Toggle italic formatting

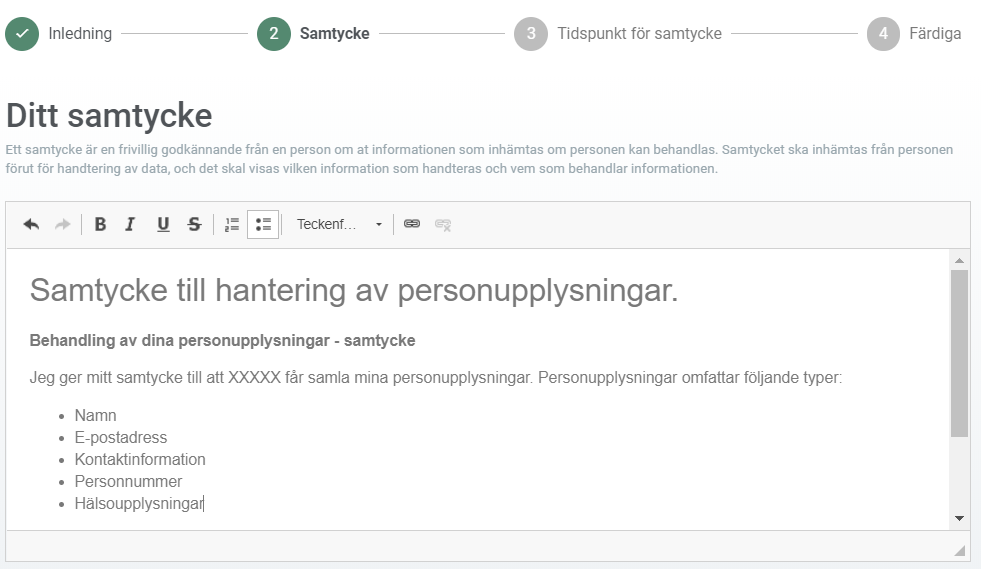pyautogui.click(x=130, y=225)
